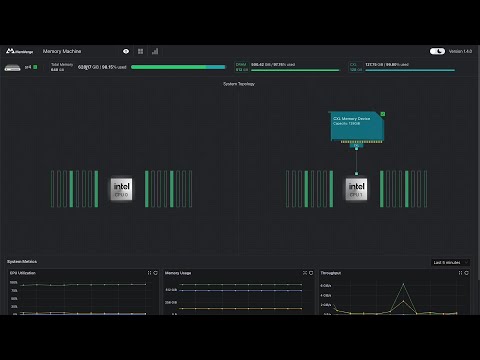Viewport: 480px width, 360px height.
Task: Click the Throughput chart peak point
Action: point(403,284)
